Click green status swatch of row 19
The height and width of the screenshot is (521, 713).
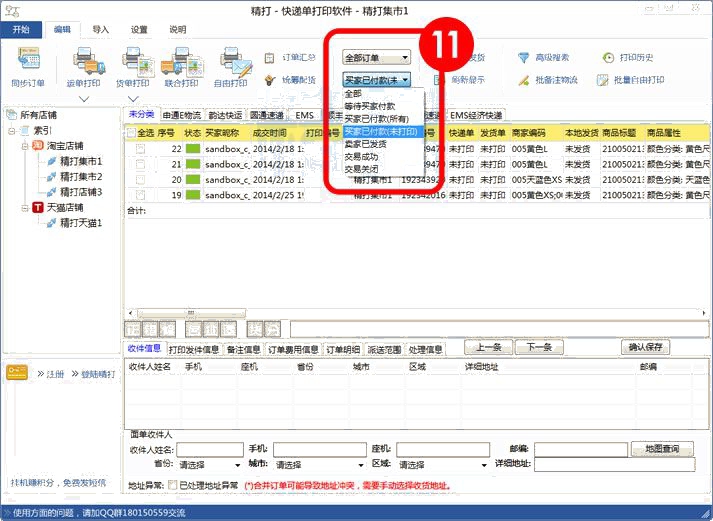click(193, 195)
